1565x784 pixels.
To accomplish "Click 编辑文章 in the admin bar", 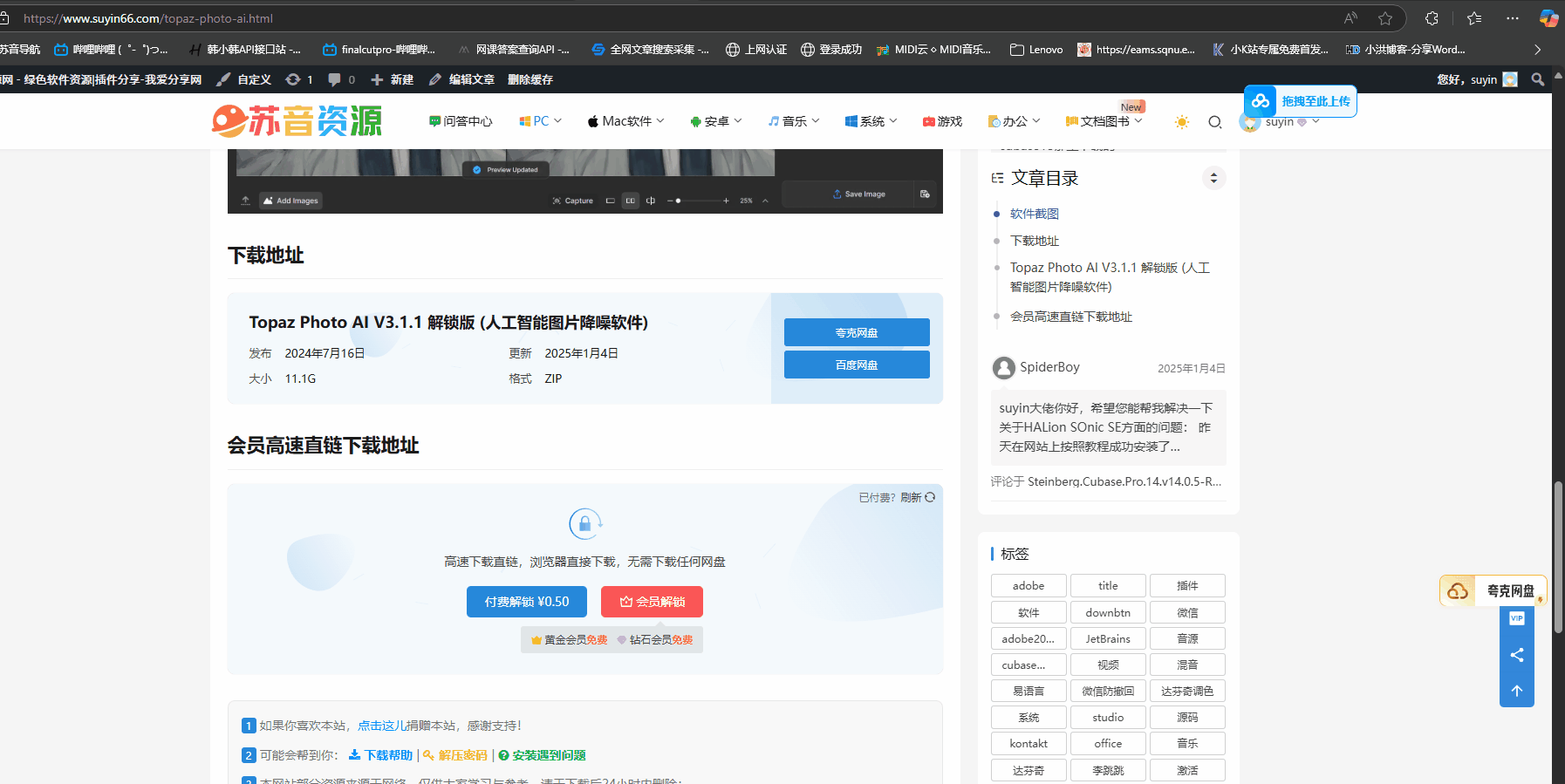I will click(461, 79).
